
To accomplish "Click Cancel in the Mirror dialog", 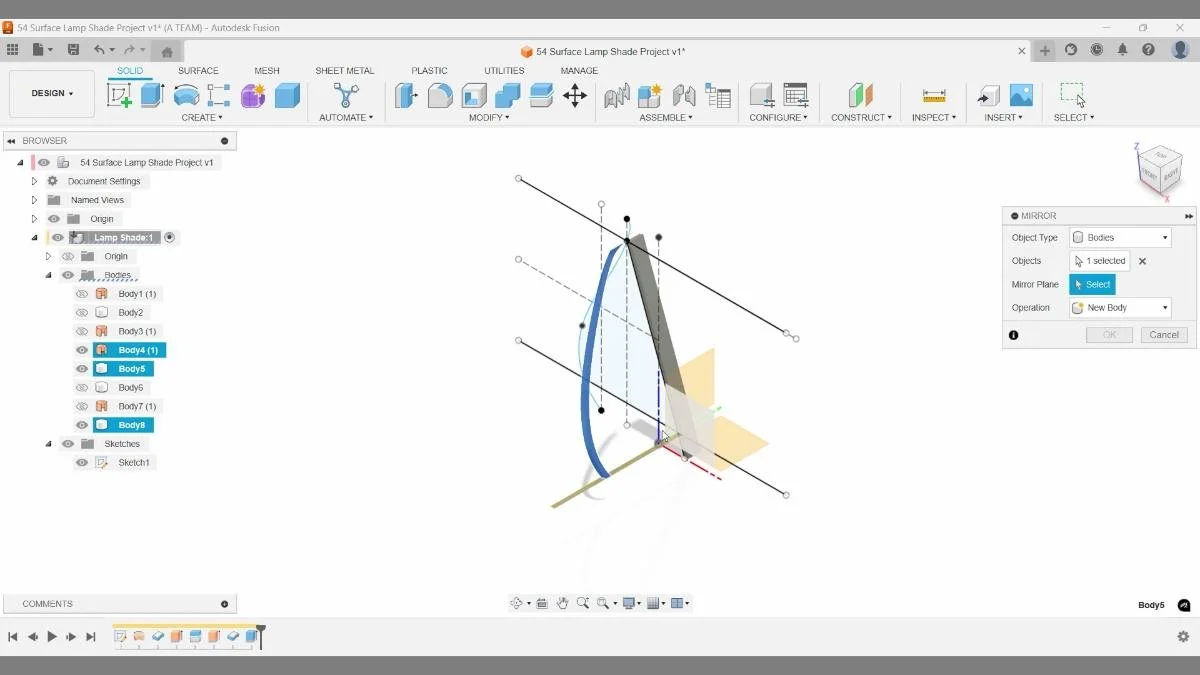I will click(x=1163, y=335).
